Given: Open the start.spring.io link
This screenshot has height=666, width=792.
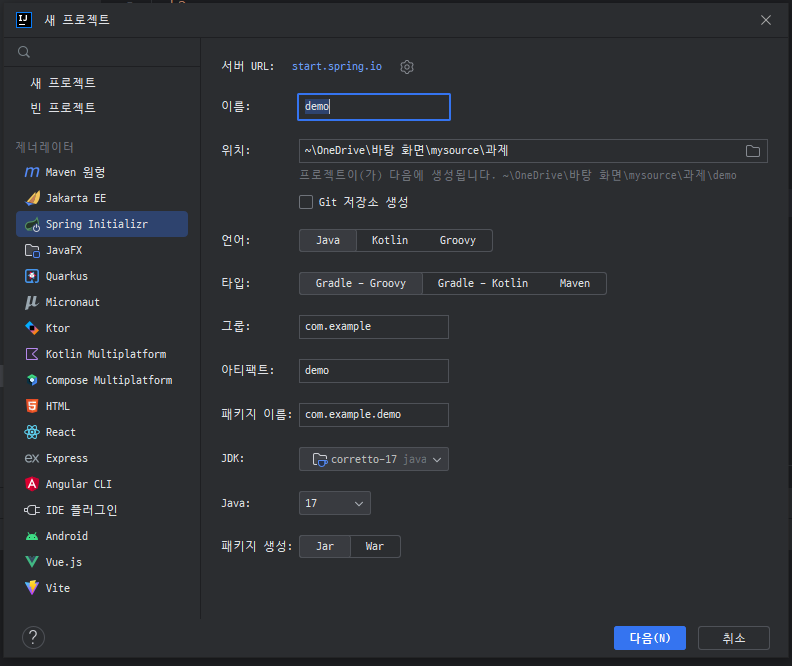Looking at the screenshot, I should pyautogui.click(x=337, y=67).
